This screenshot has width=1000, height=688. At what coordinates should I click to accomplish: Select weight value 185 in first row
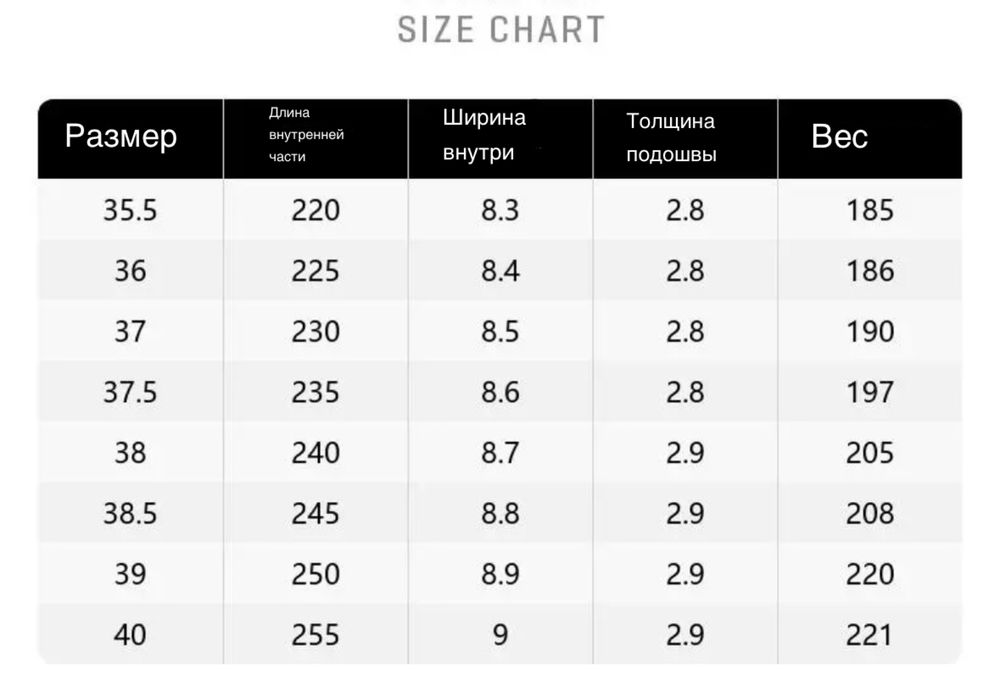(x=871, y=210)
